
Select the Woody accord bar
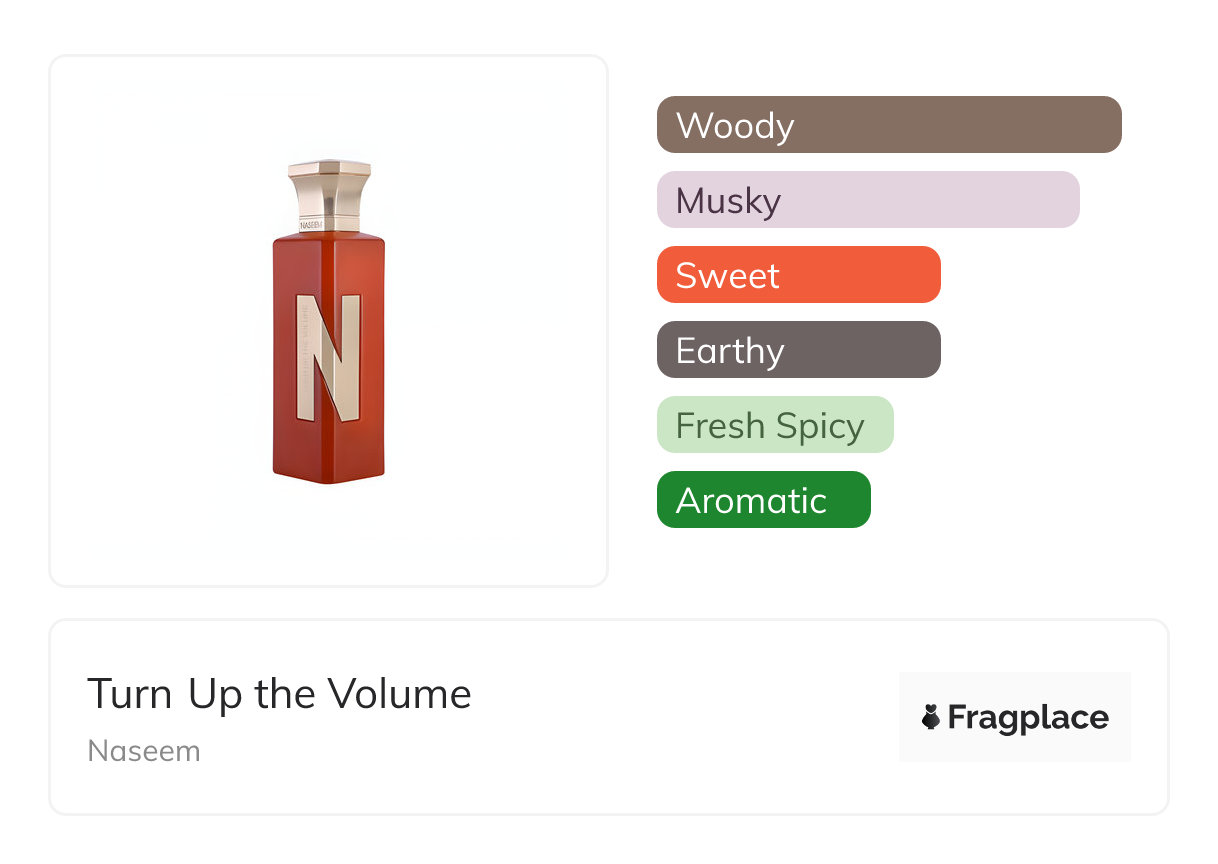(889, 125)
